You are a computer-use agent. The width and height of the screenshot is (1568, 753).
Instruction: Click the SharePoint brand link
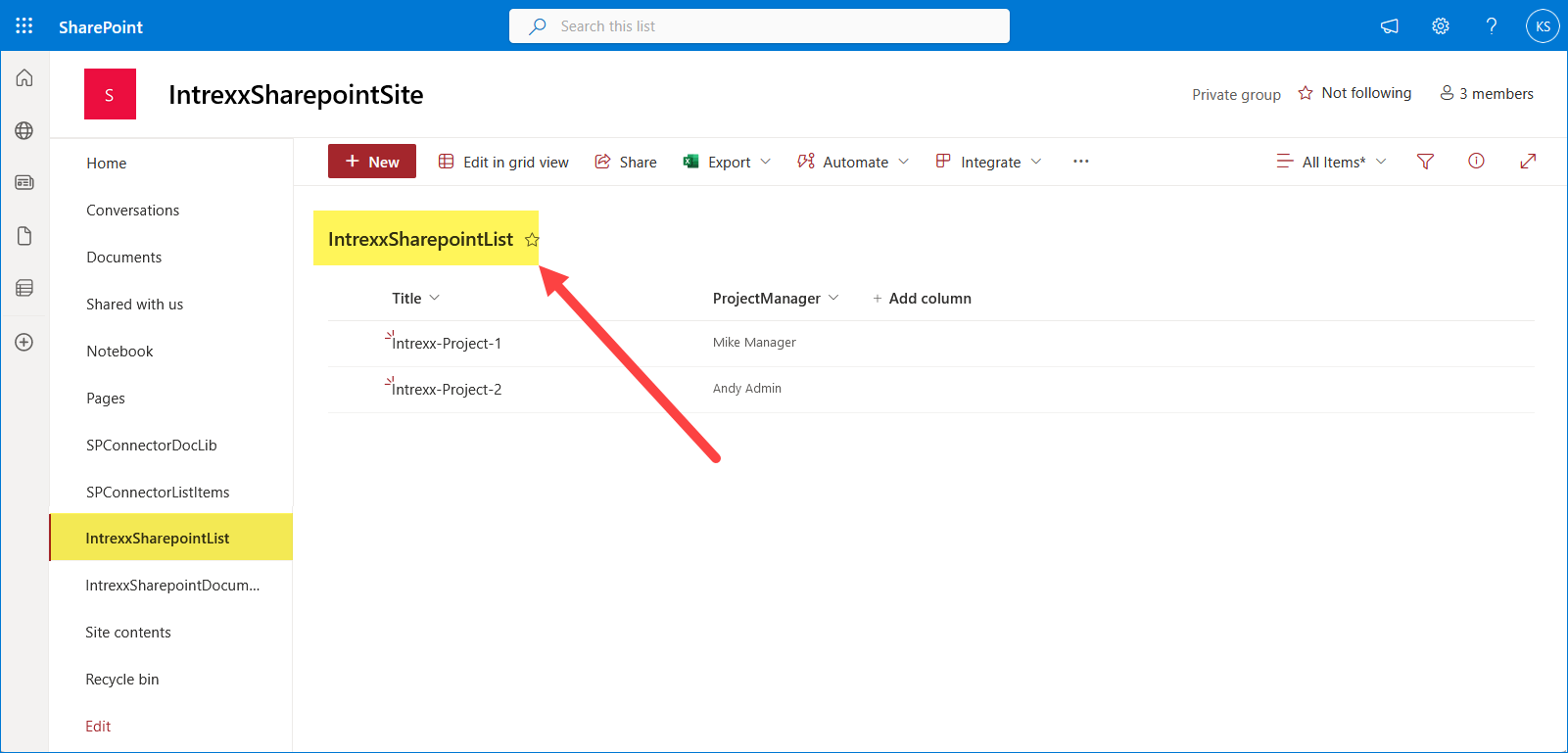click(101, 26)
